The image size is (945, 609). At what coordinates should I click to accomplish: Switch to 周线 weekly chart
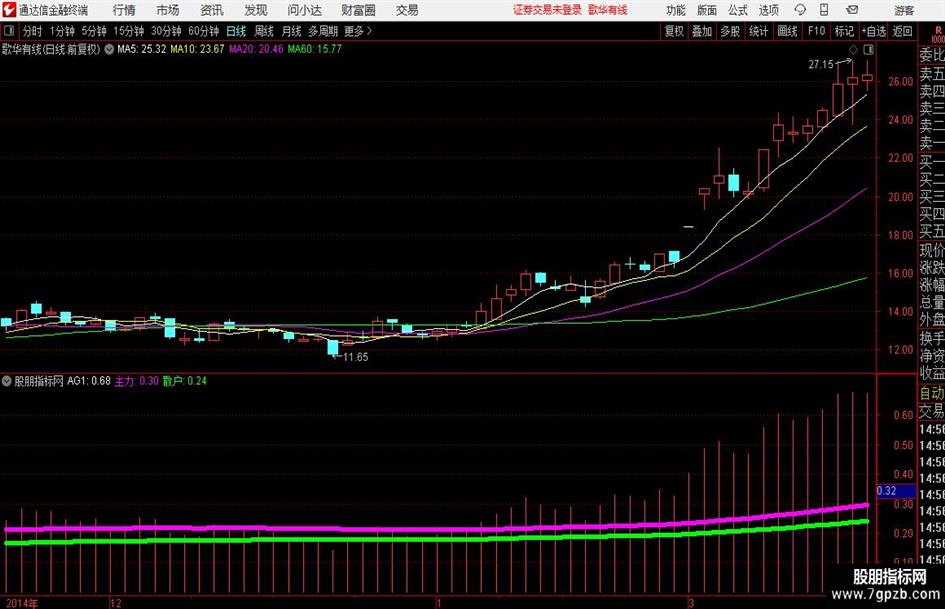pos(264,31)
